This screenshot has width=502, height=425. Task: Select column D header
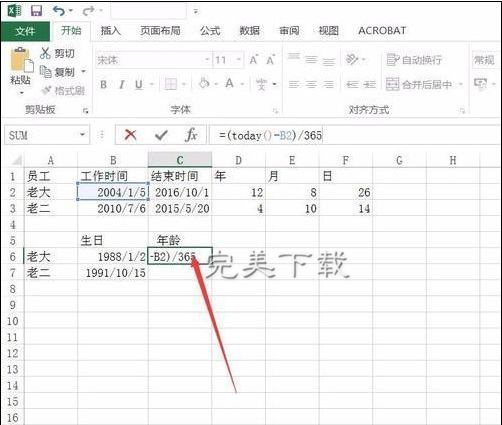click(238, 161)
